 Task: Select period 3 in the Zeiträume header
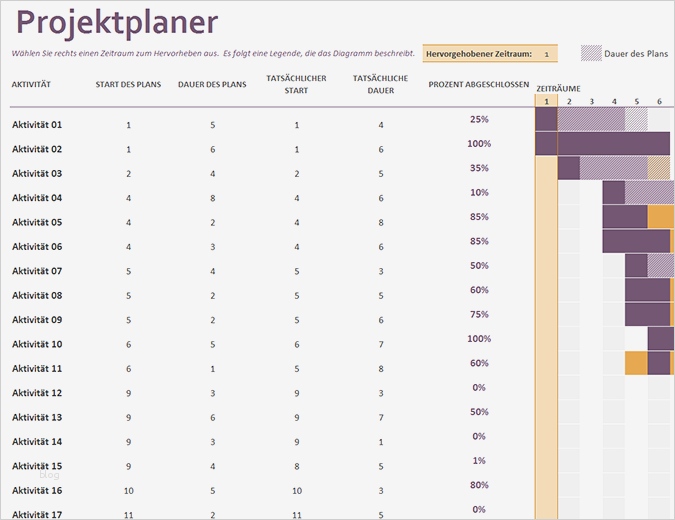coord(591,101)
